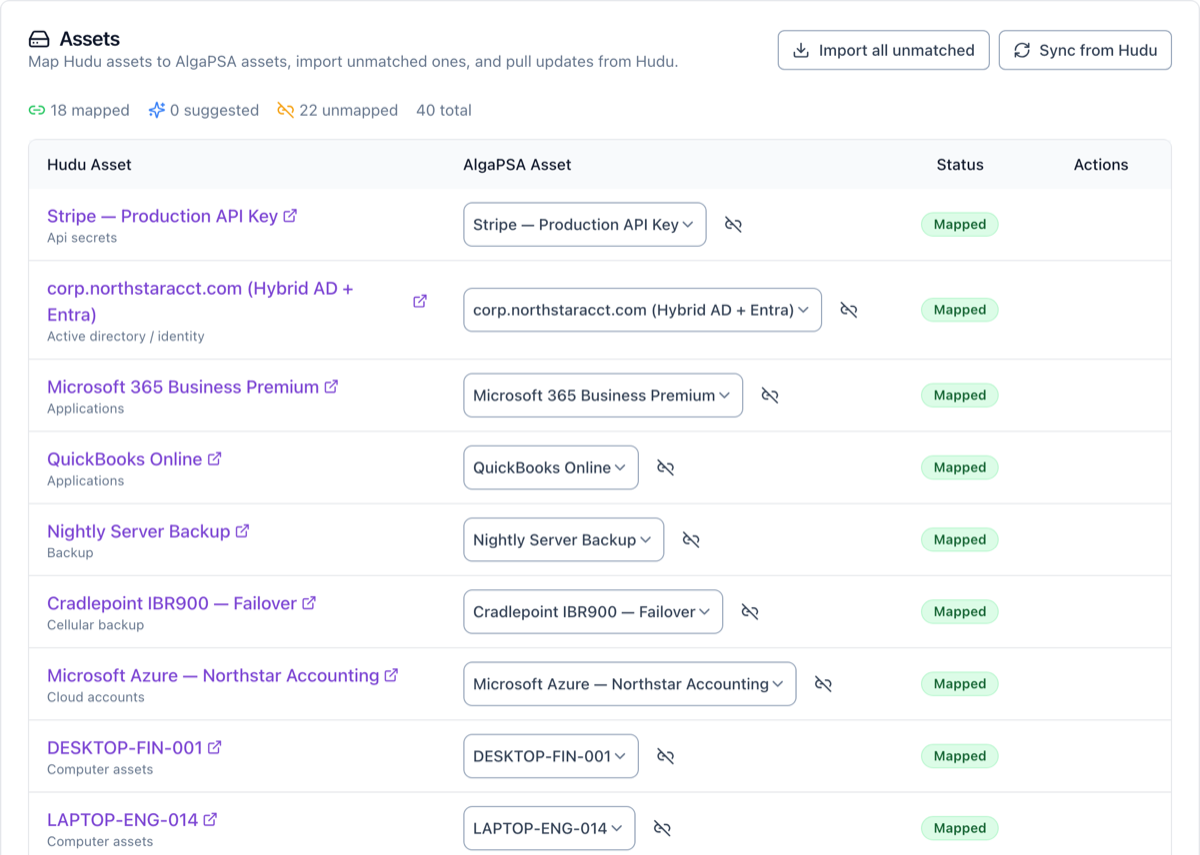Click the Mapped badge in the Nightly Server Backup row
The height and width of the screenshot is (855, 1200).
point(960,539)
